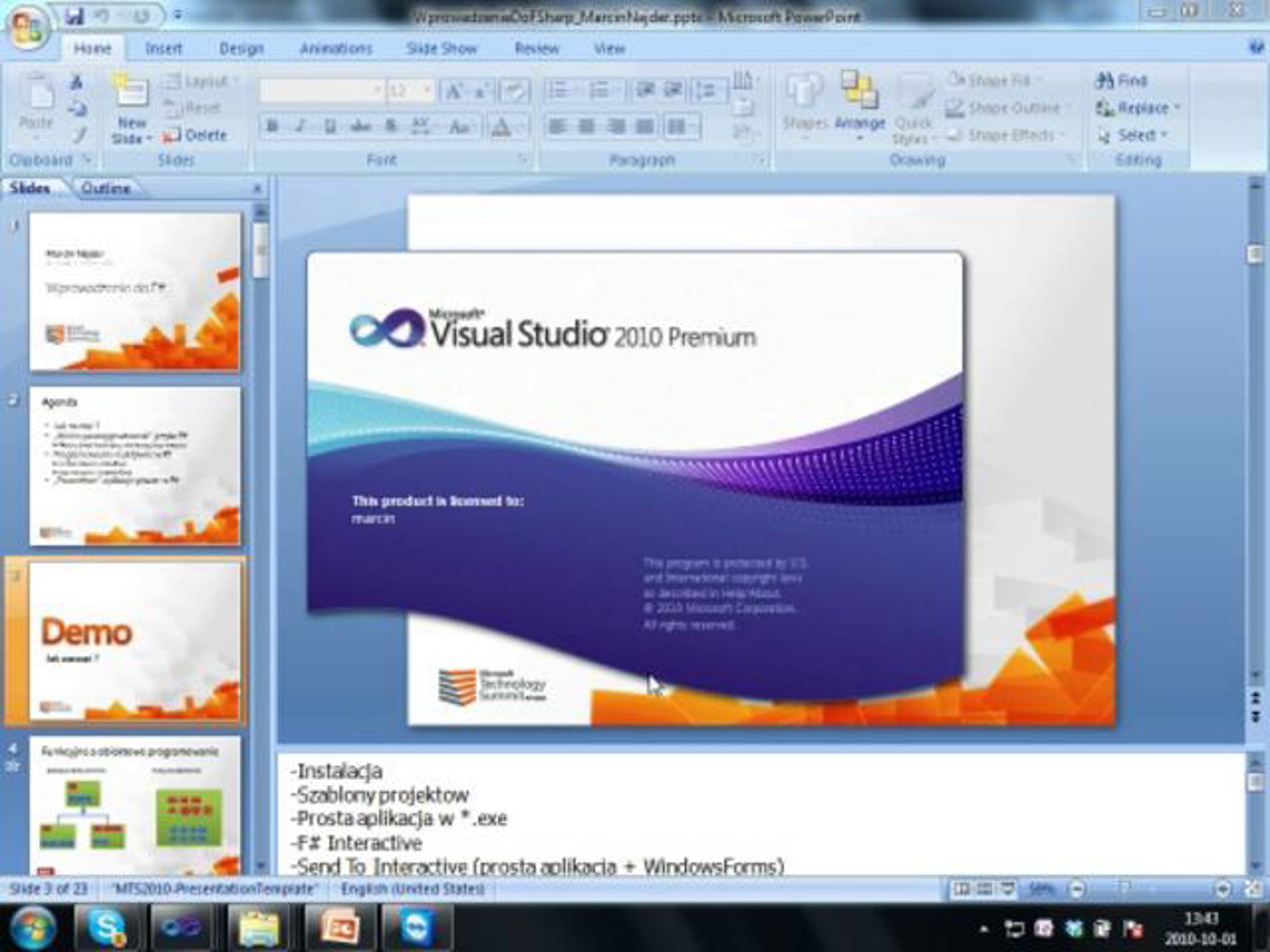Click the font color A swatch
This screenshot has height=952, width=1270.
click(501, 126)
